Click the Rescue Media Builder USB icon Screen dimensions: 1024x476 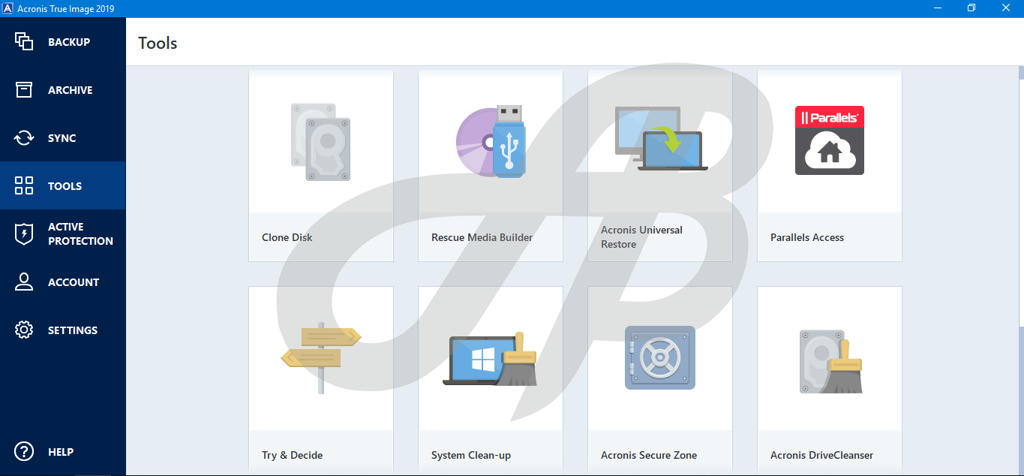coord(490,140)
